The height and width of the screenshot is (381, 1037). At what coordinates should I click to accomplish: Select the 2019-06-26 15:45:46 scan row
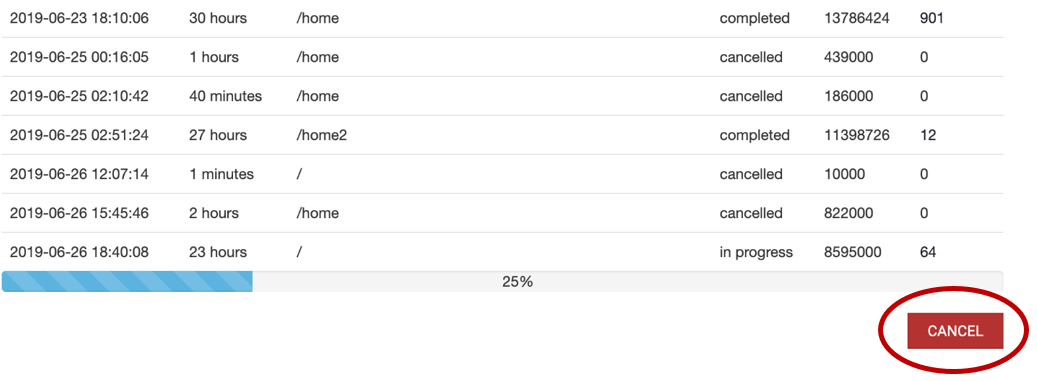point(502,214)
